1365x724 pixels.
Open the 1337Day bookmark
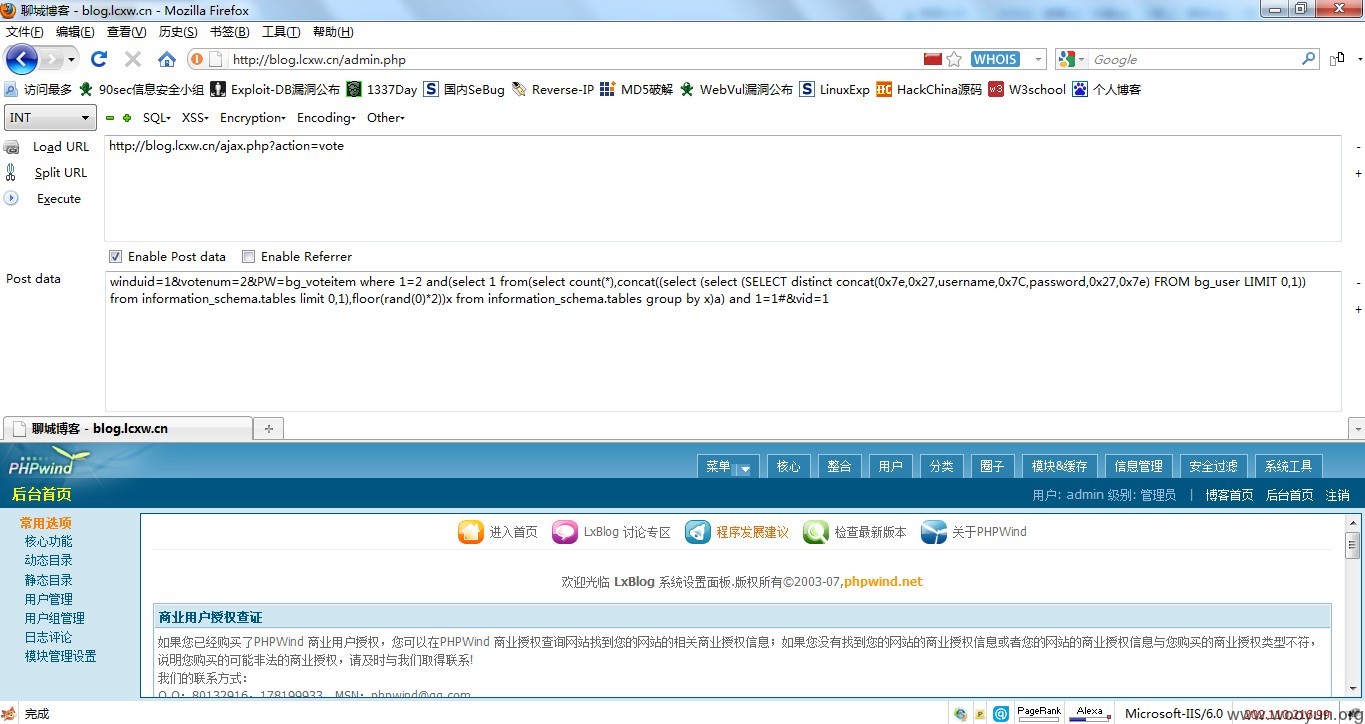click(382, 89)
